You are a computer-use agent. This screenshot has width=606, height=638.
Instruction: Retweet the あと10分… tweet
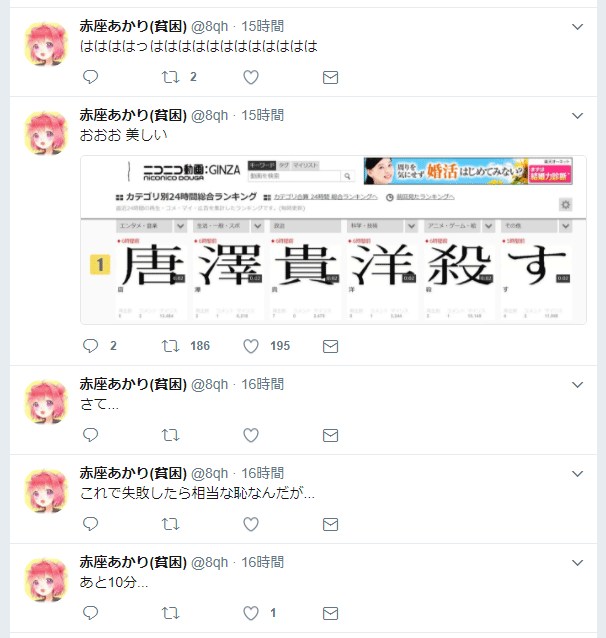[171, 613]
